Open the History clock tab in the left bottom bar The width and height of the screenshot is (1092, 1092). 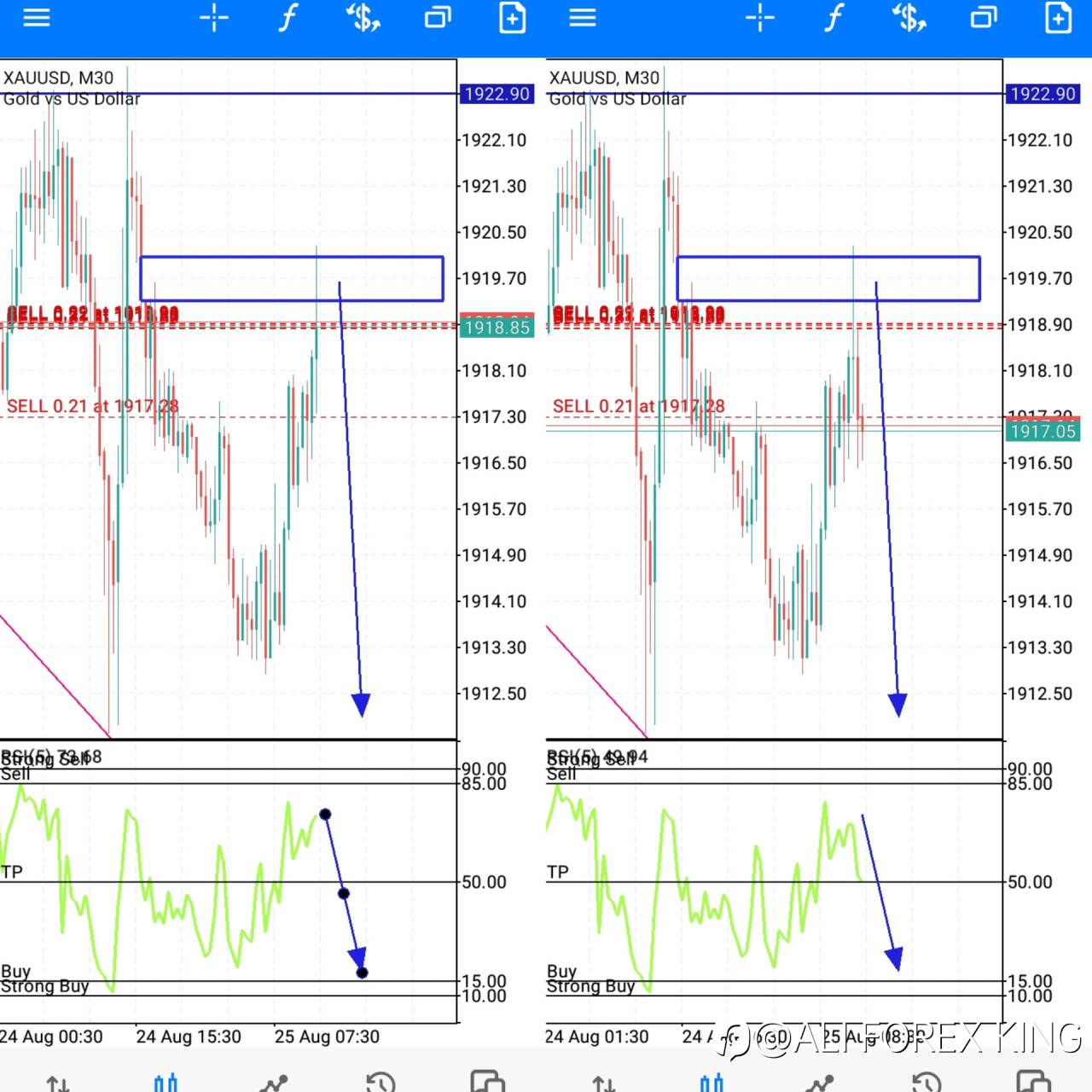coord(380,1082)
